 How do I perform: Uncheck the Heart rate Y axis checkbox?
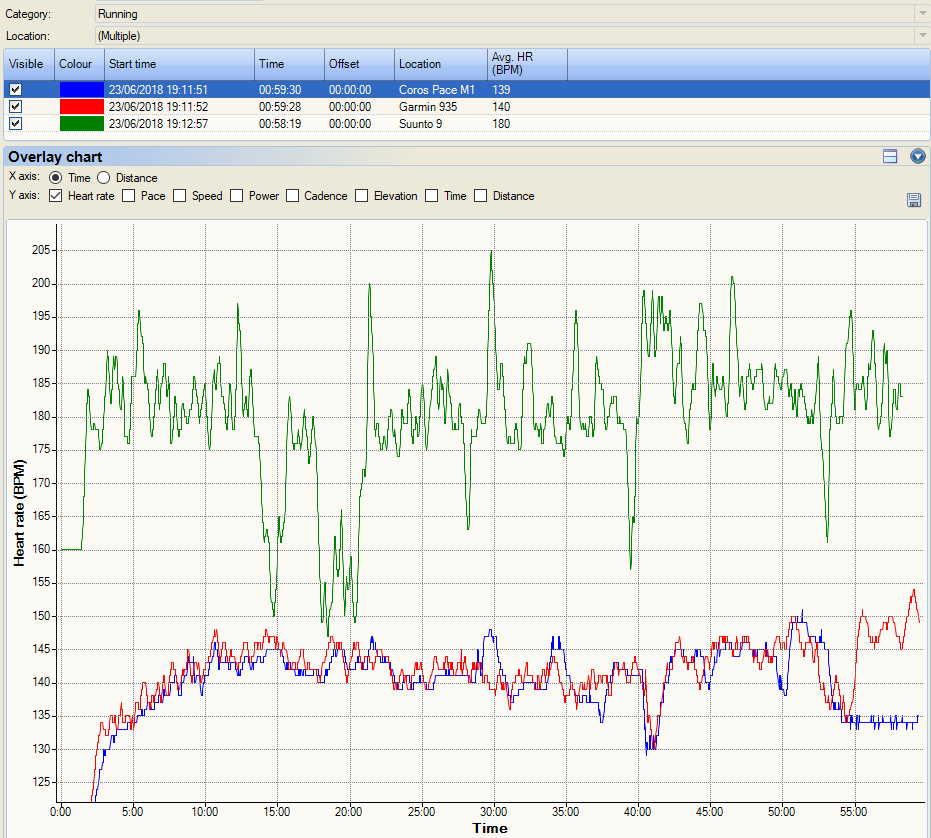(x=56, y=196)
